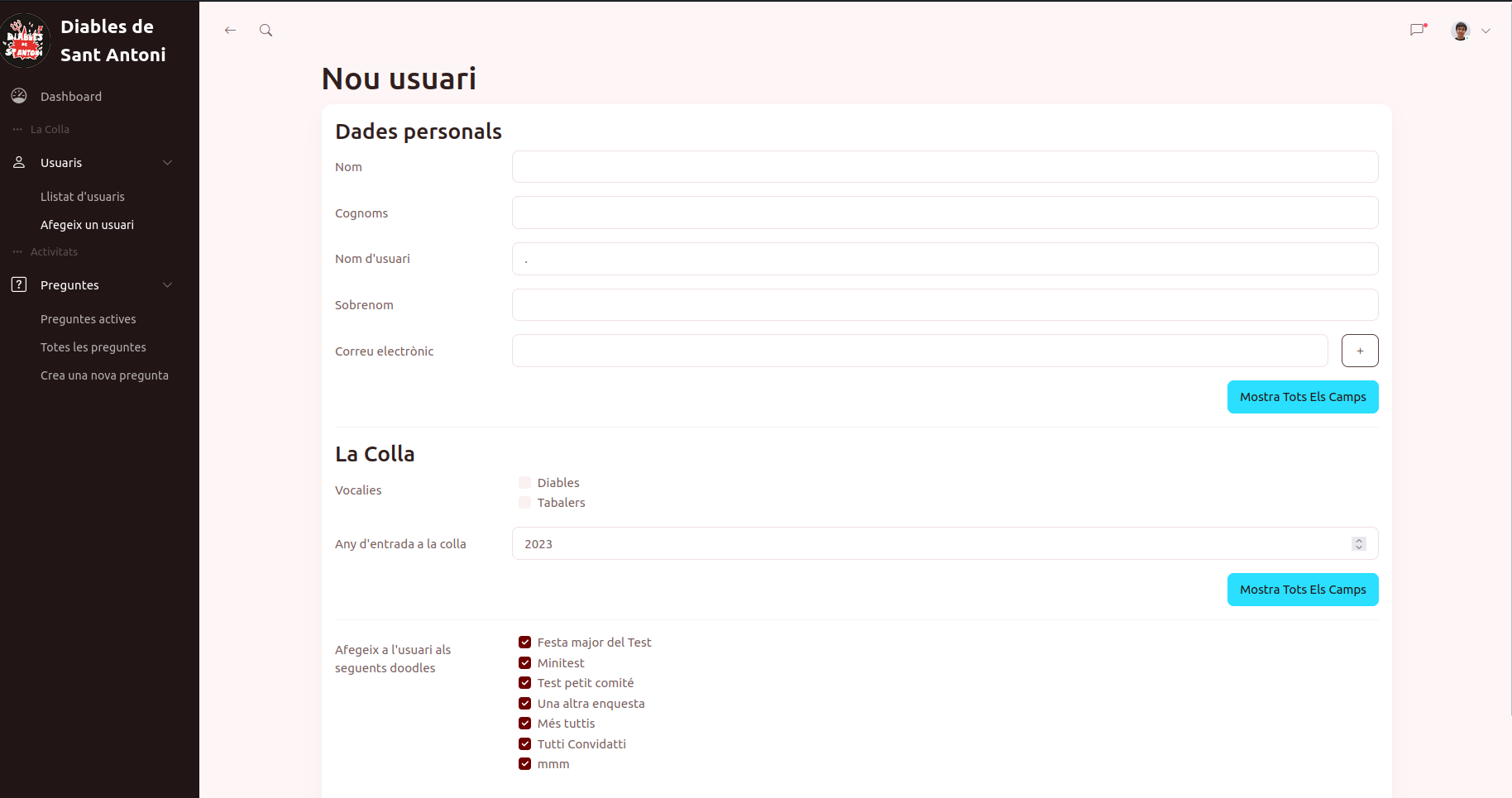Go to Llistat d'usuaris
Image resolution: width=1512 pixels, height=798 pixels.
tap(83, 197)
